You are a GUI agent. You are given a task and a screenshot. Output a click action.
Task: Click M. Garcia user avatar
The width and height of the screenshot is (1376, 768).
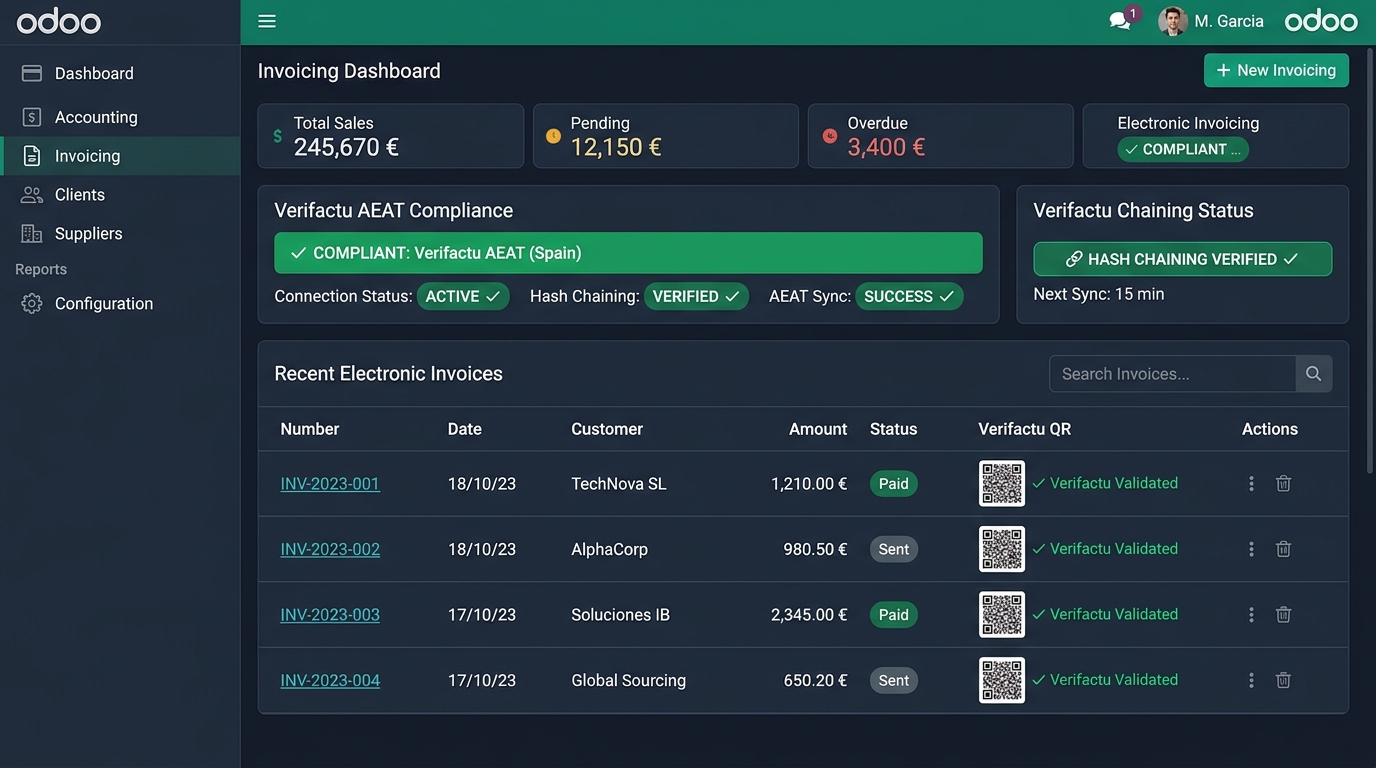click(x=1172, y=21)
